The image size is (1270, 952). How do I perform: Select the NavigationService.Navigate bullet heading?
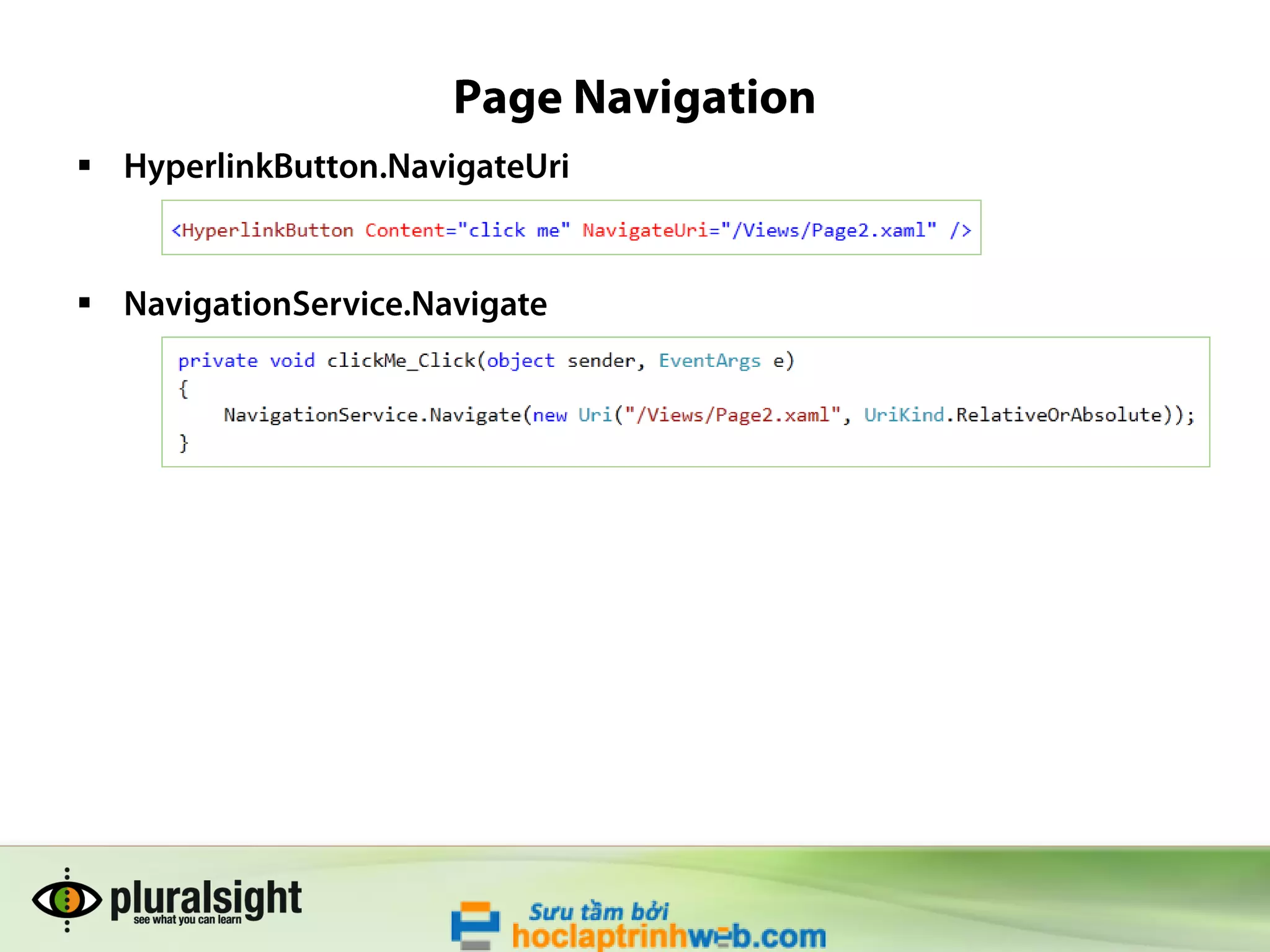click(x=335, y=304)
